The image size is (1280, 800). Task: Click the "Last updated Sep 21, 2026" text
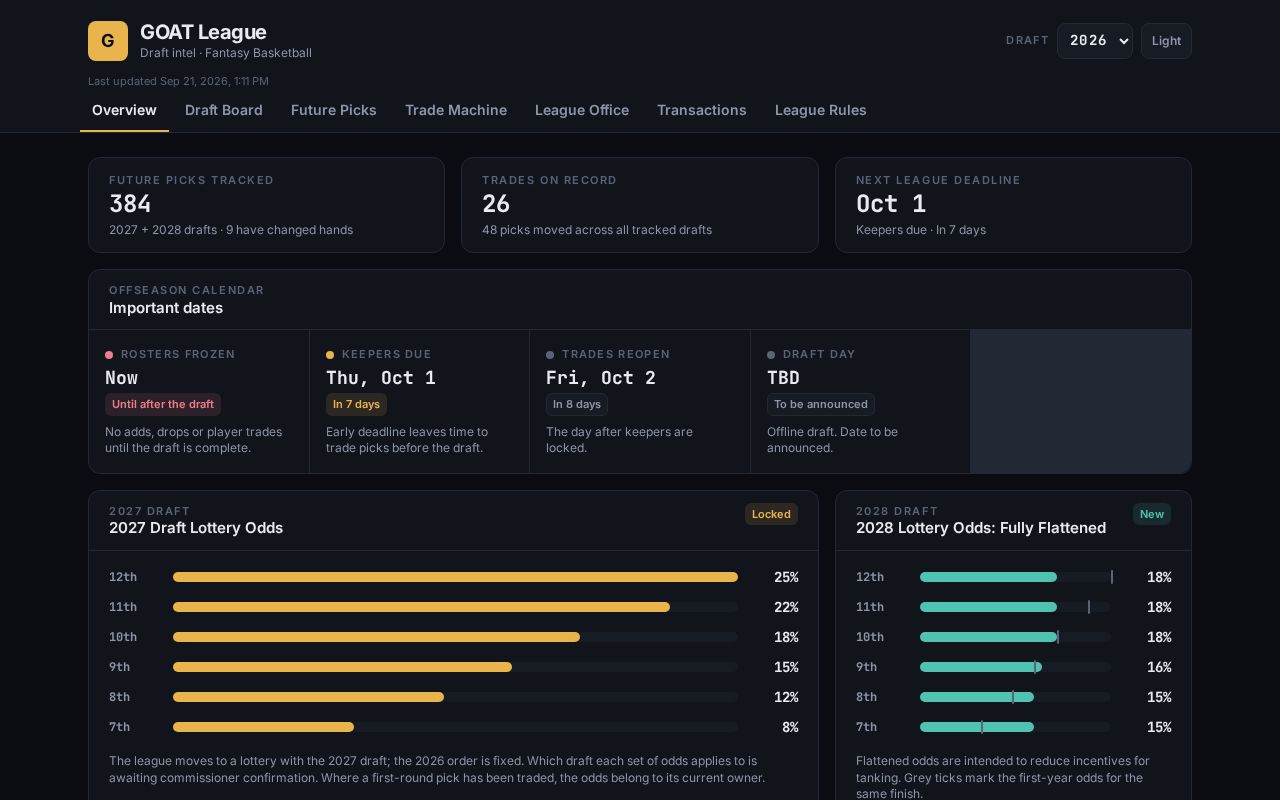(x=178, y=81)
